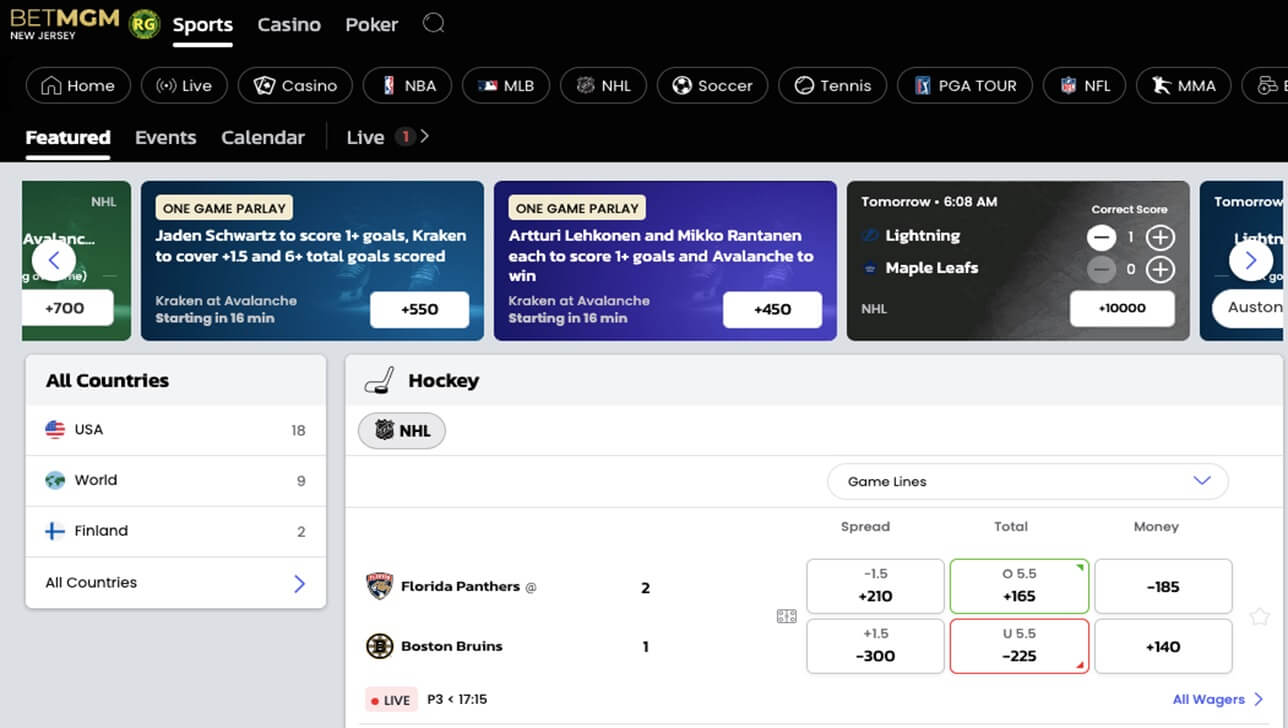
Task: Increase Lightning correct score
Action: (x=1160, y=238)
